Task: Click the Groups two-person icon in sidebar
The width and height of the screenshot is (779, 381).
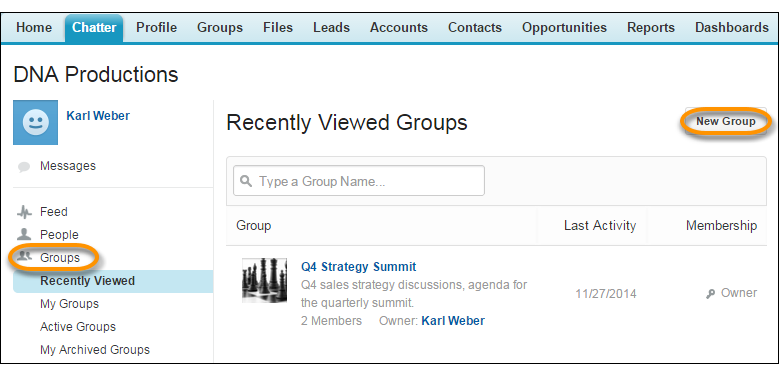Action: click(24, 257)
